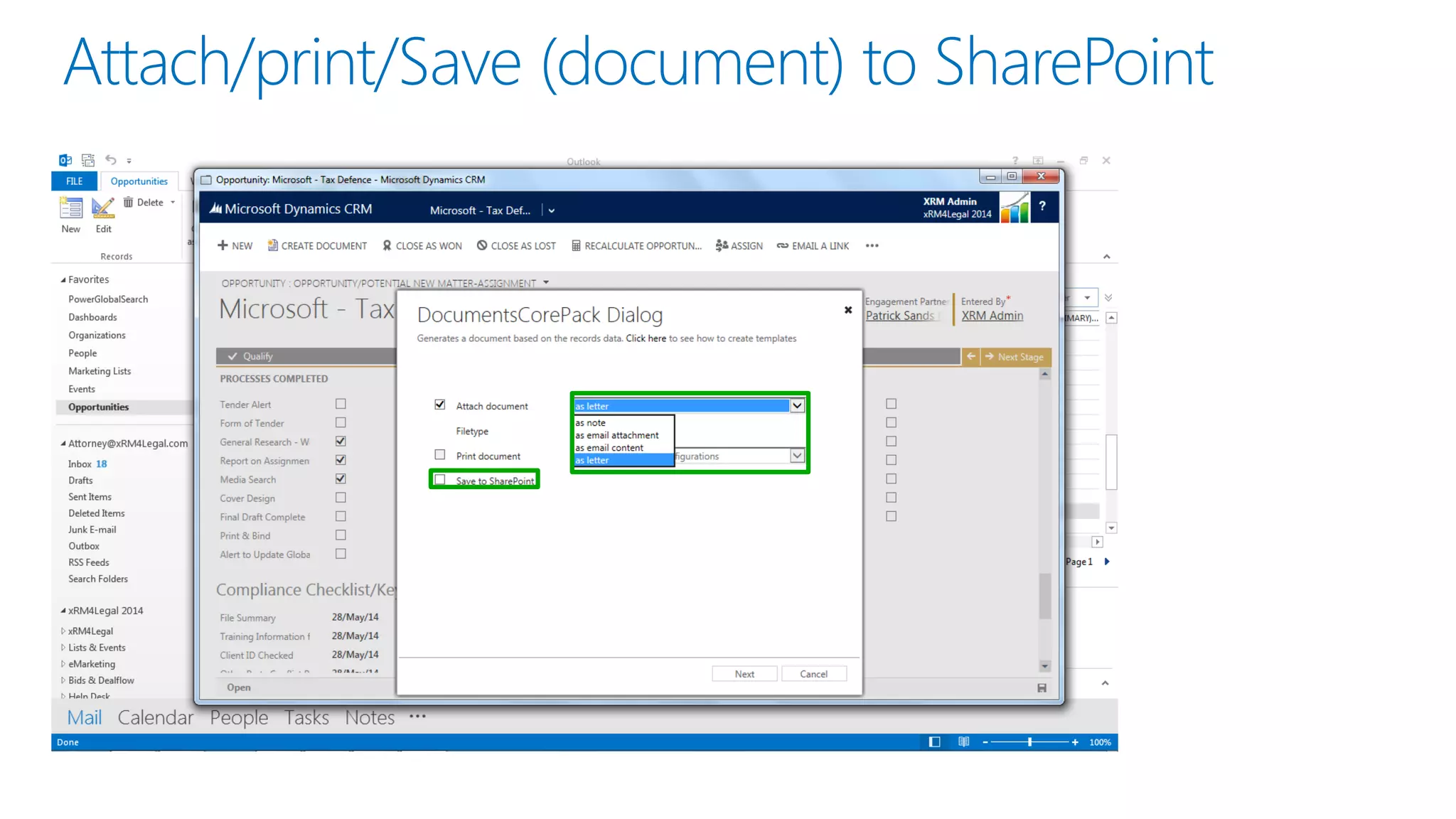Check the Save to SharePoint checkbox
Image resolution: width=1456 pixels, height=819 pixels.
coord(440,480)
